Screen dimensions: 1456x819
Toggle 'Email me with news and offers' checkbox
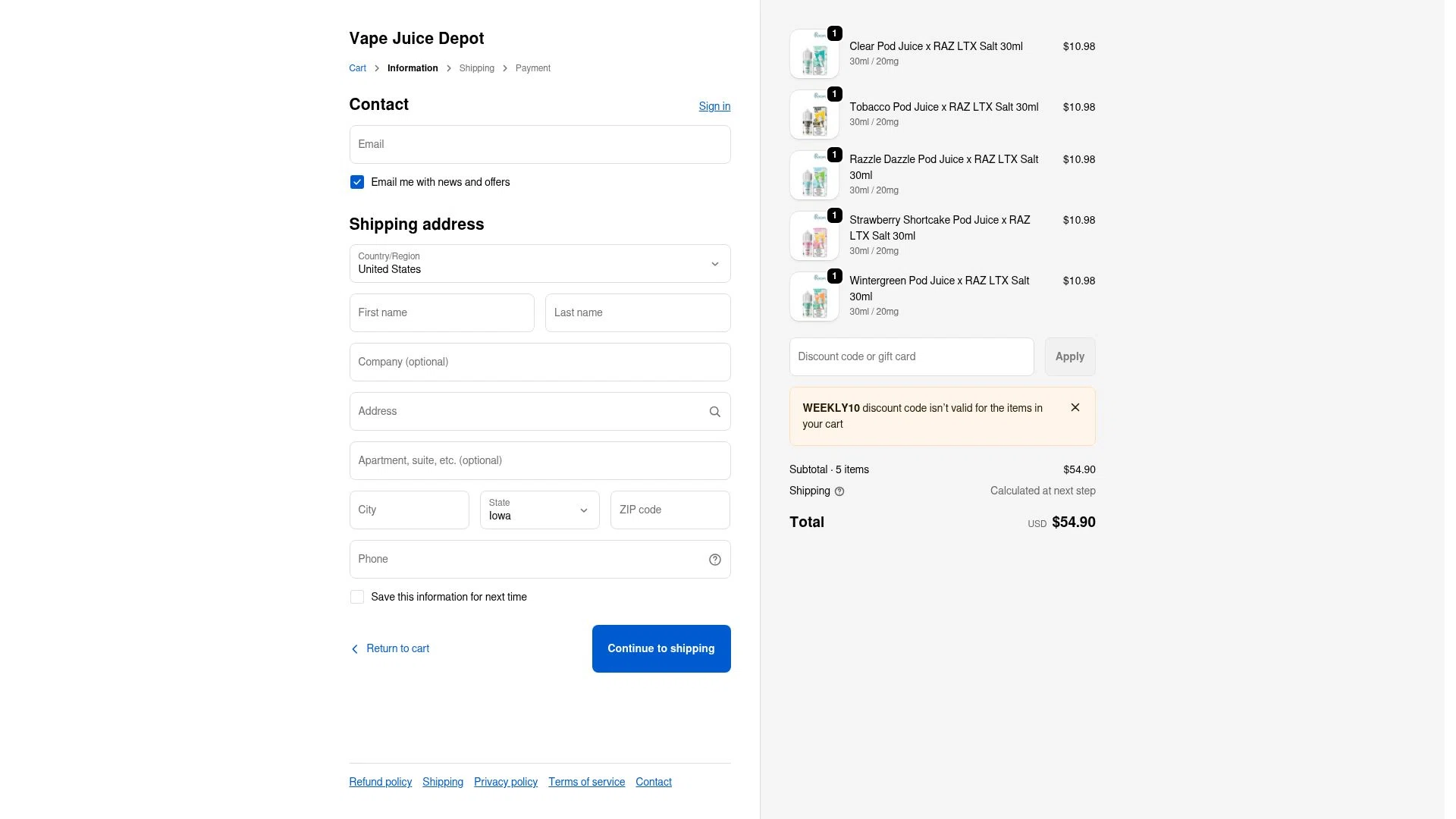click(357, 182)
